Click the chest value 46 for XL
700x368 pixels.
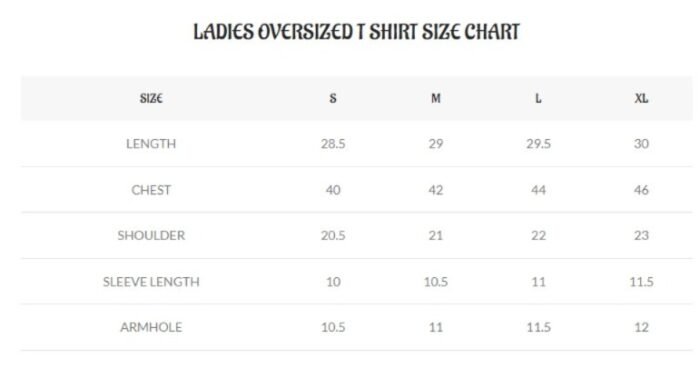[641, 190]
